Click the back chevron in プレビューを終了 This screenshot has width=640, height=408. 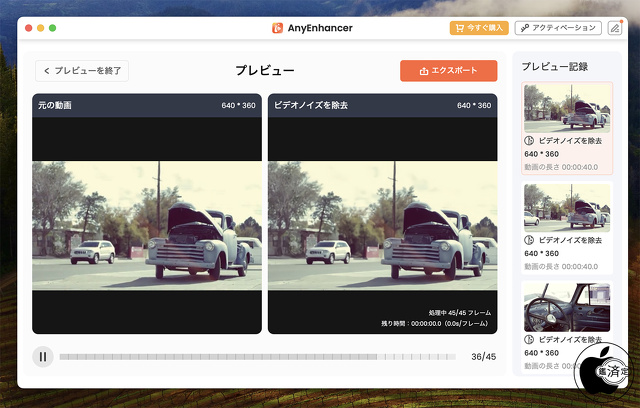coord(47,71)
